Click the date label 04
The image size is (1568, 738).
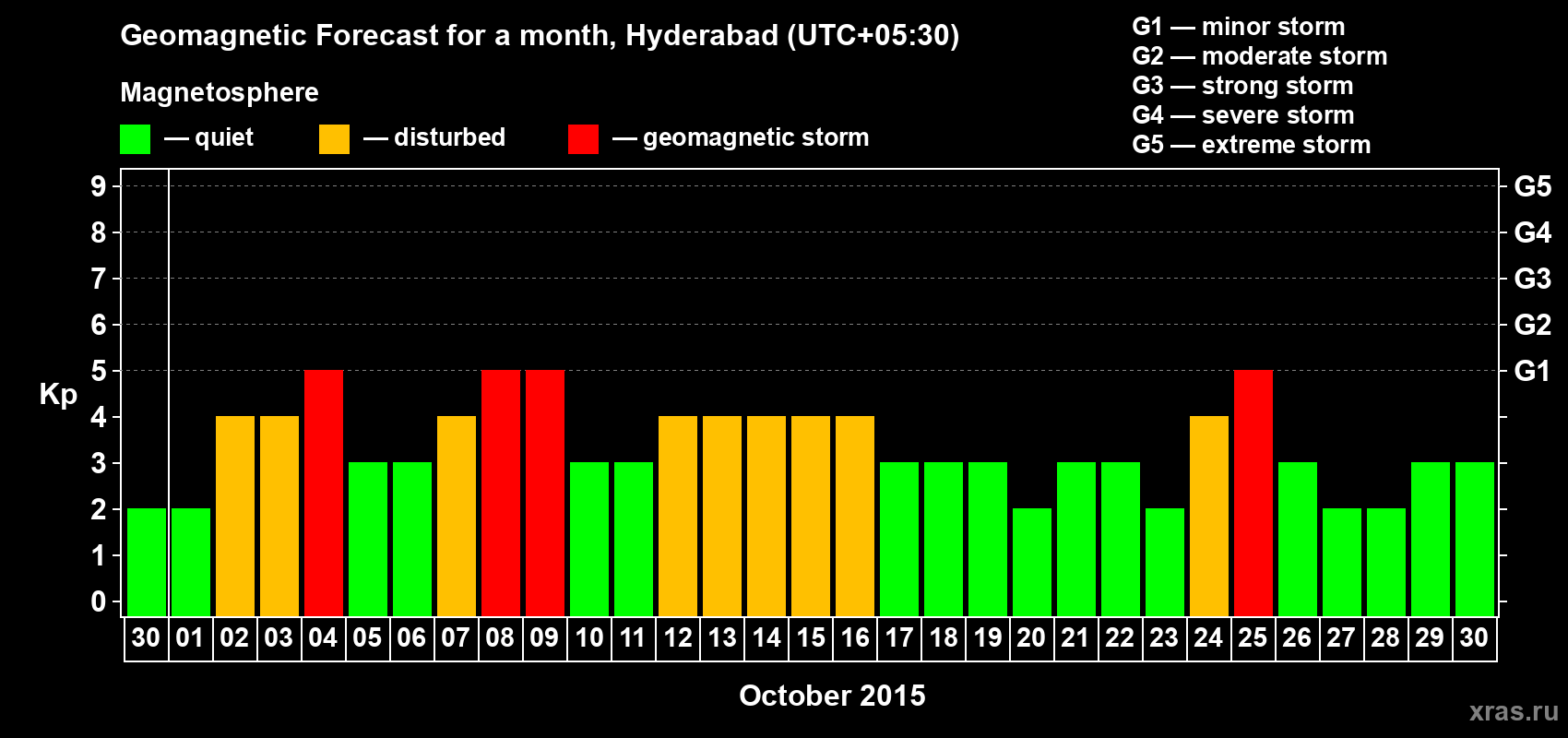coord(323,638)
